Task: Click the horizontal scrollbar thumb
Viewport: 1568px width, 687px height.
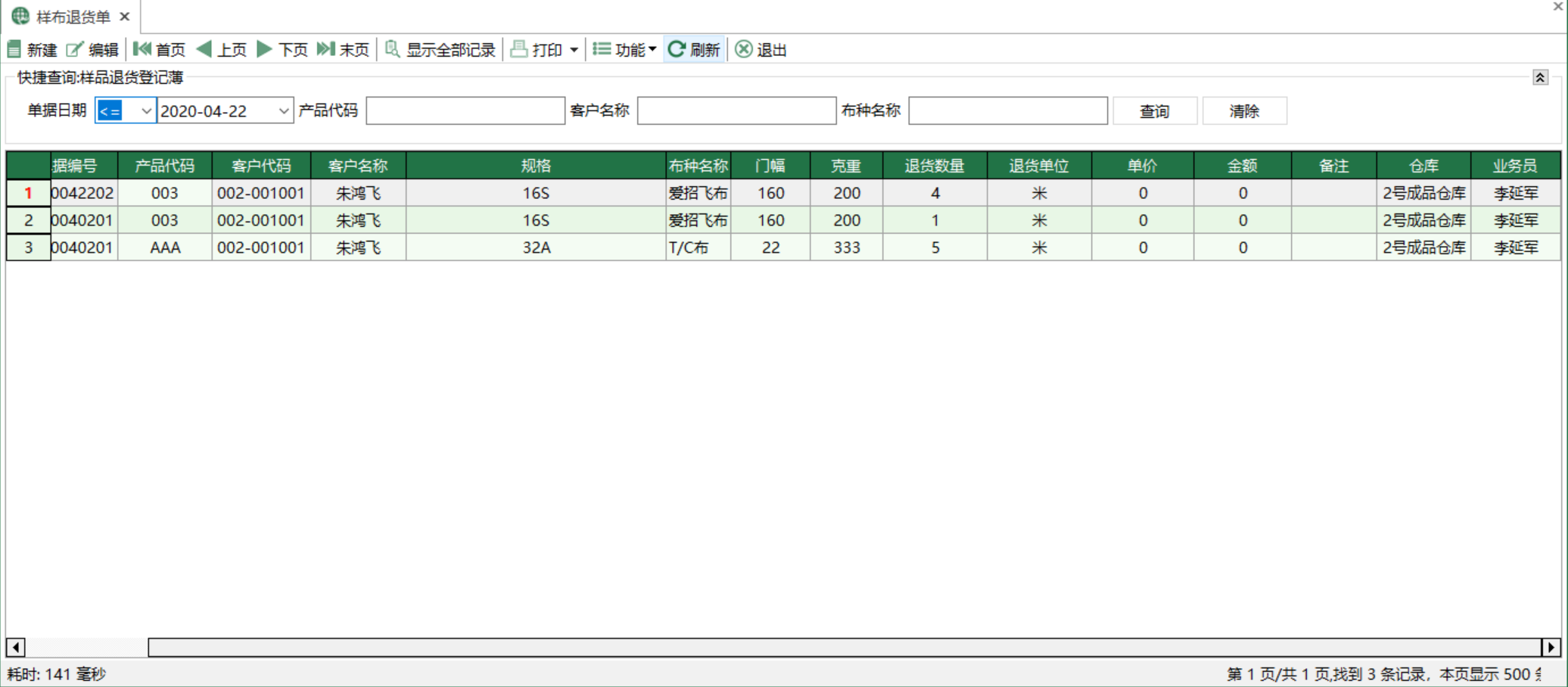Action: (845, 647)
